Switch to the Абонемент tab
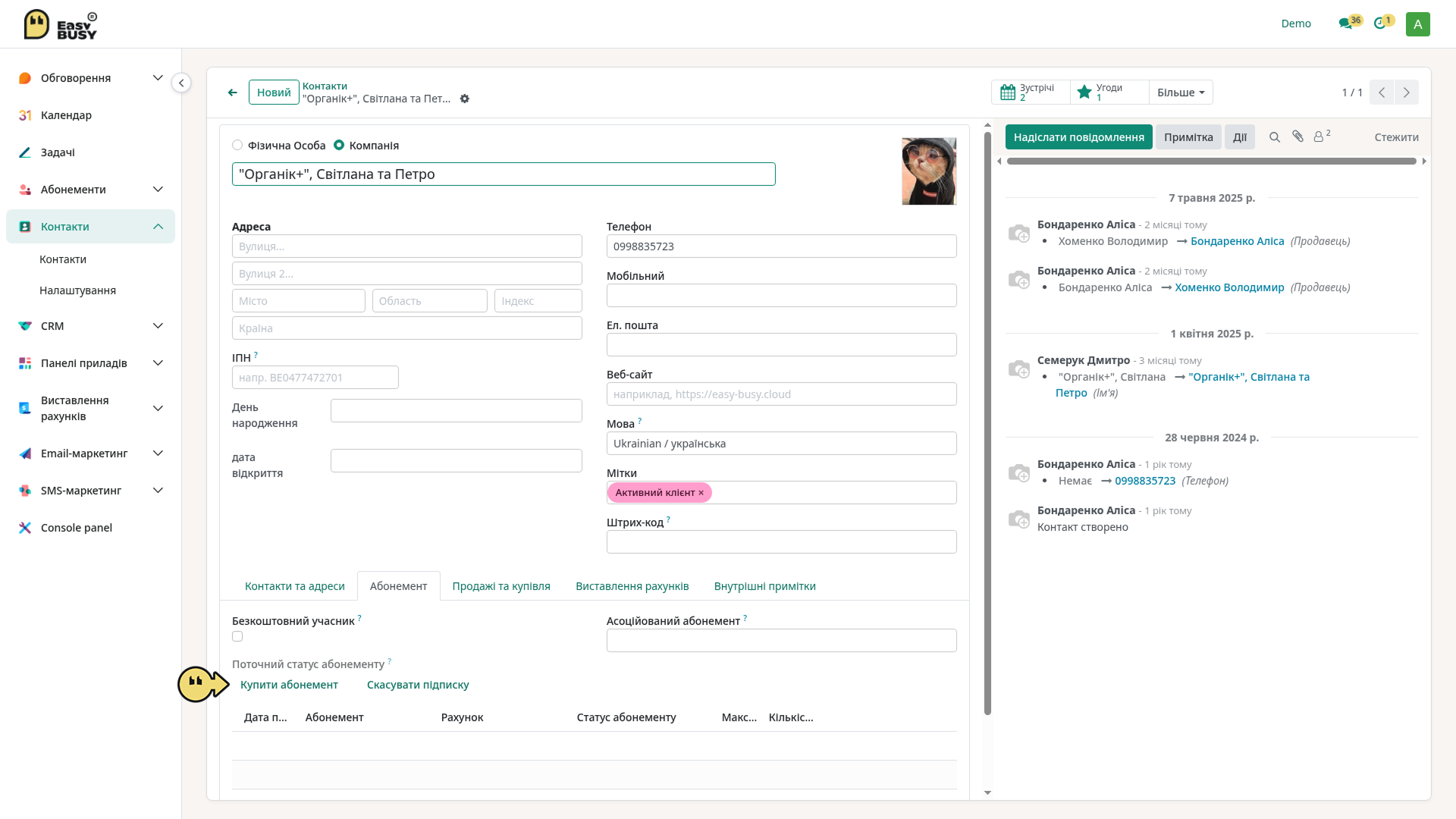This screenshot has height=819, width=1456. [x=398, y=586]
